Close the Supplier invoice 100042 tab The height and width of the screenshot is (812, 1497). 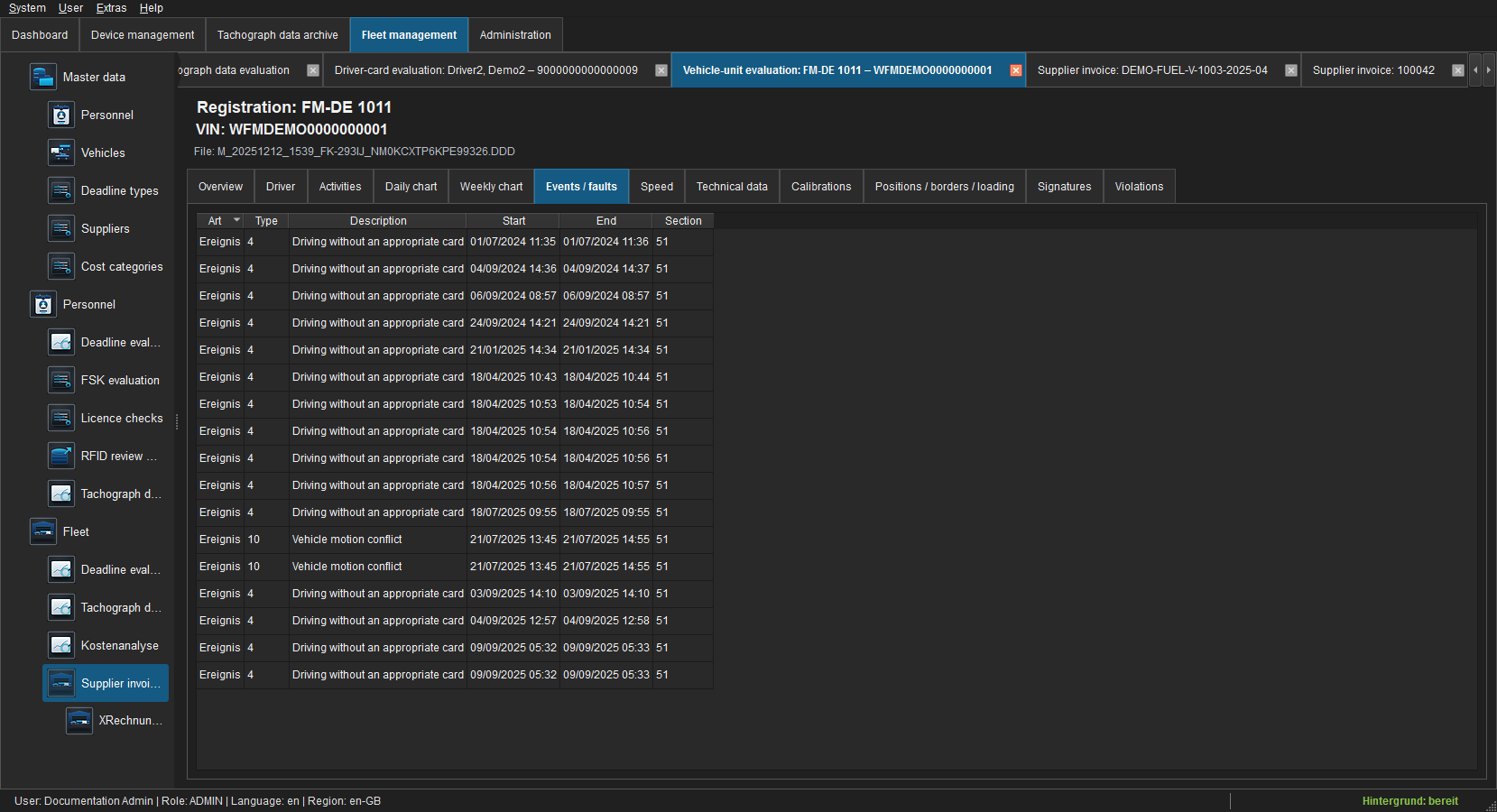click(x=1458, y=70)
